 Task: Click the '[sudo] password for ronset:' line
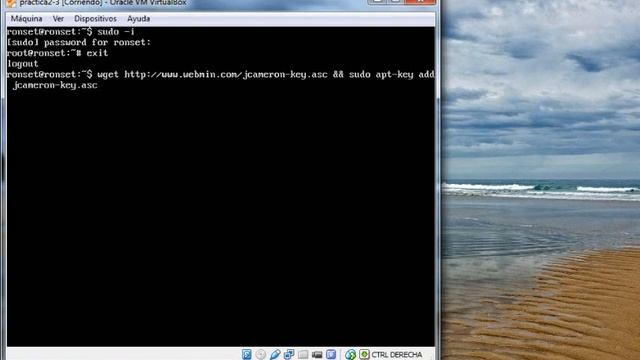tap(79, 42)
